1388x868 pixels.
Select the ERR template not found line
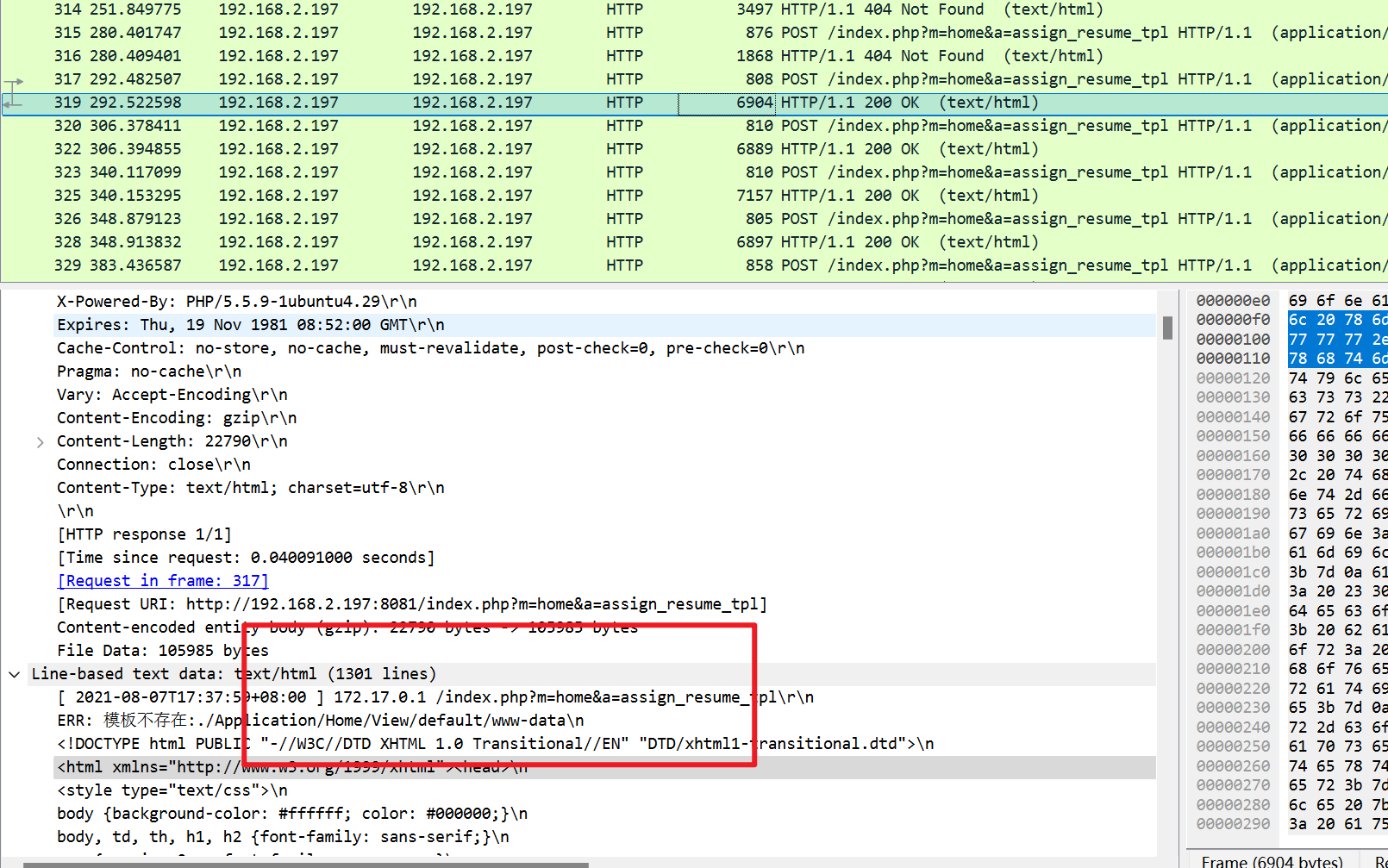point(321,721)
